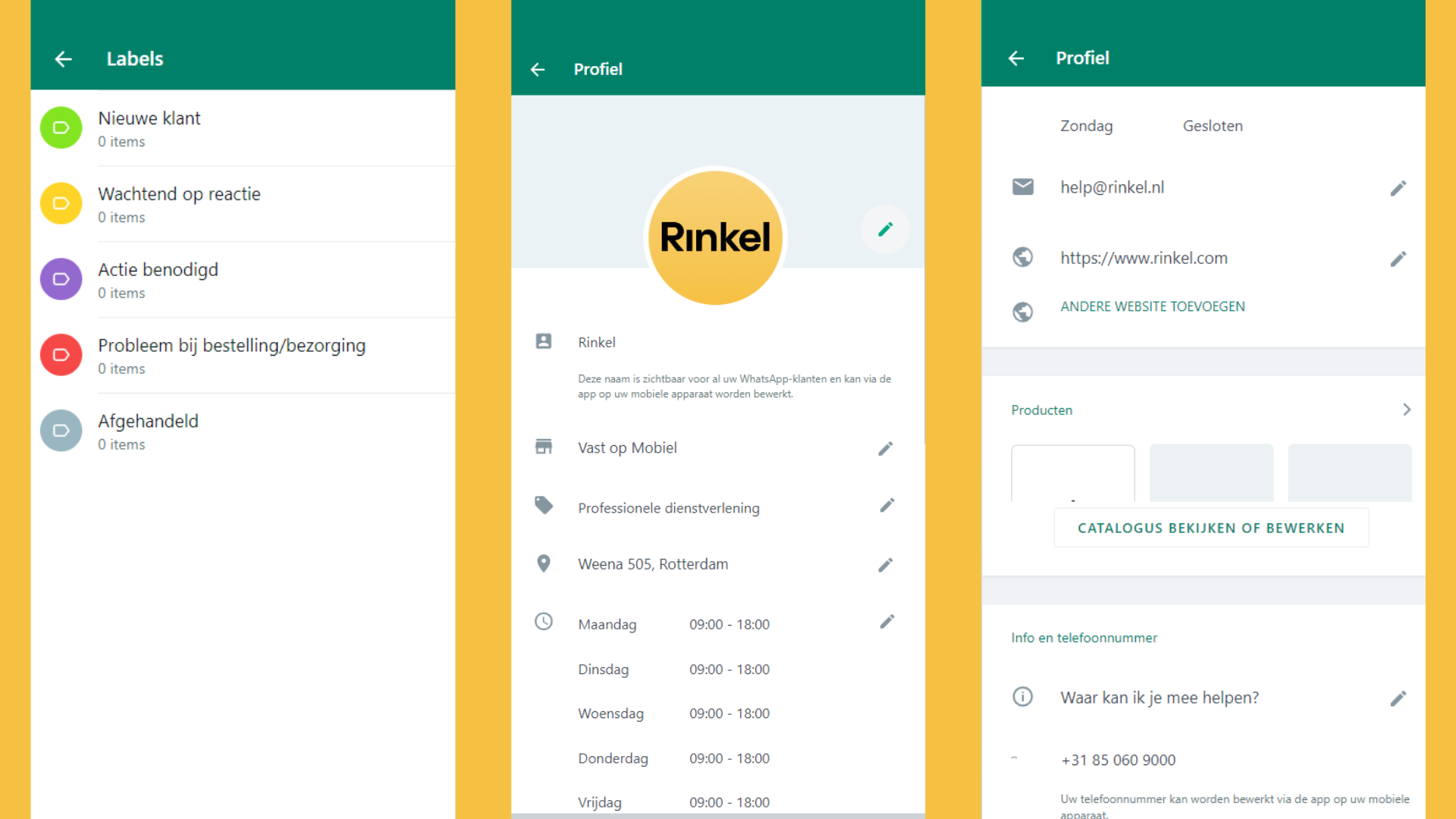Open the second product placeholder thumbnail
The height and width of the screenshot is (819, 1456).
1212,473
